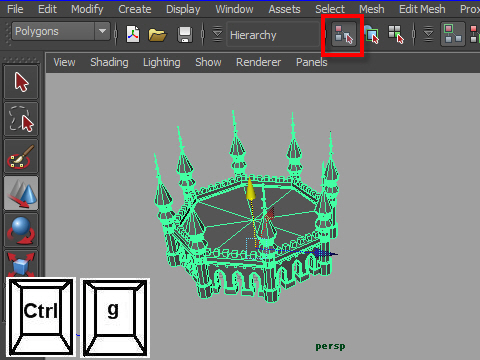Expand the Polygons menu set dropdown
This screenshot has width=480, height=360.
pyautogui.click(x=102, y=31)
